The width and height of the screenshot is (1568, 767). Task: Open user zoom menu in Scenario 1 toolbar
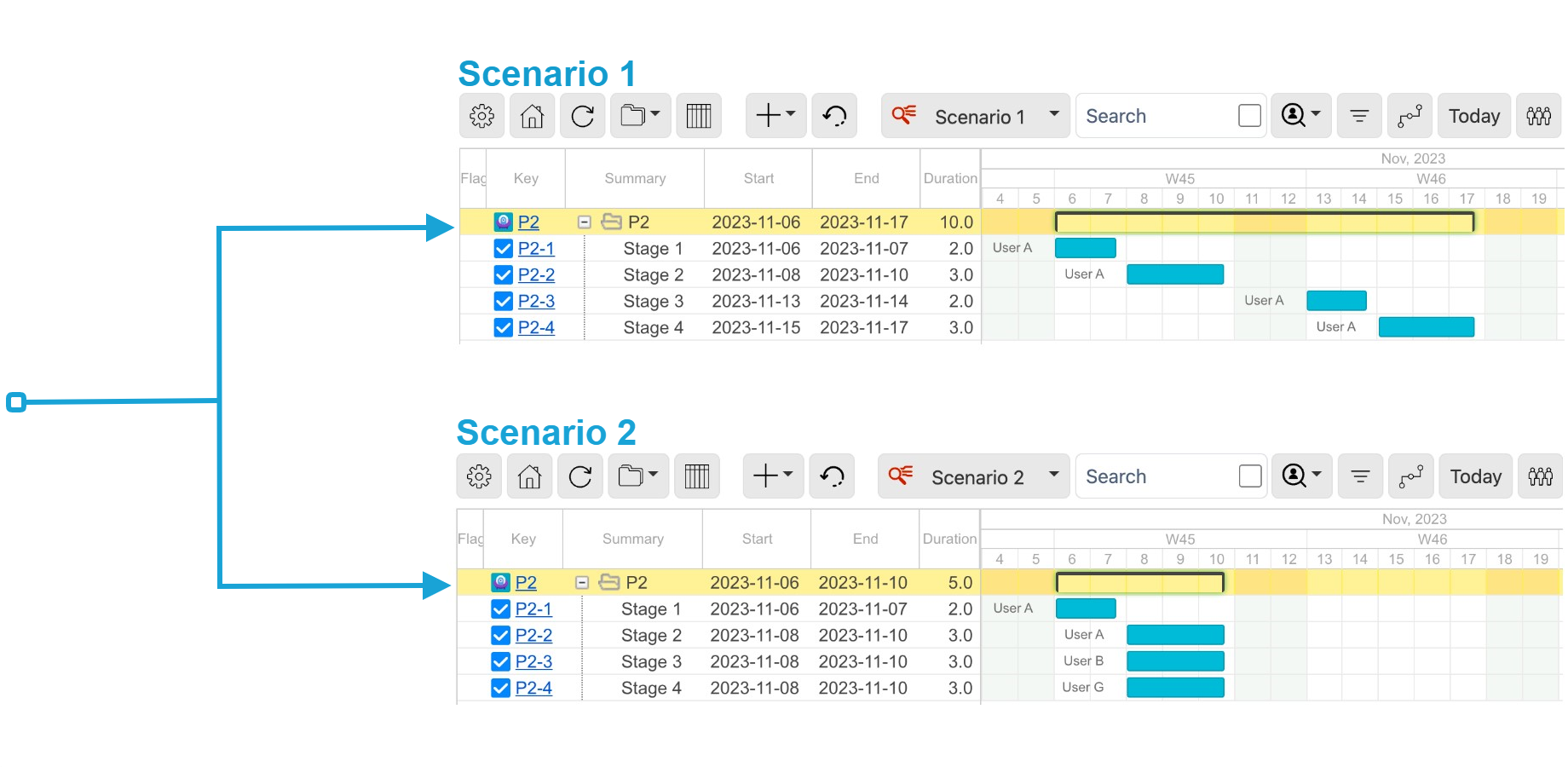pos(1301,116)
